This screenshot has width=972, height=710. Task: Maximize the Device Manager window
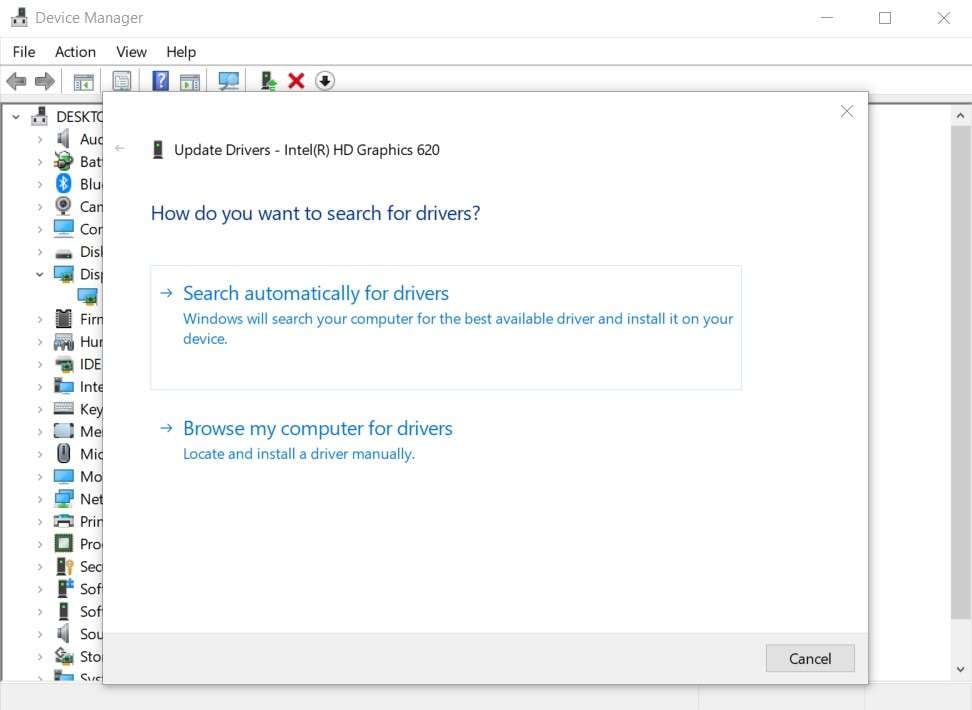coord(885,18)
